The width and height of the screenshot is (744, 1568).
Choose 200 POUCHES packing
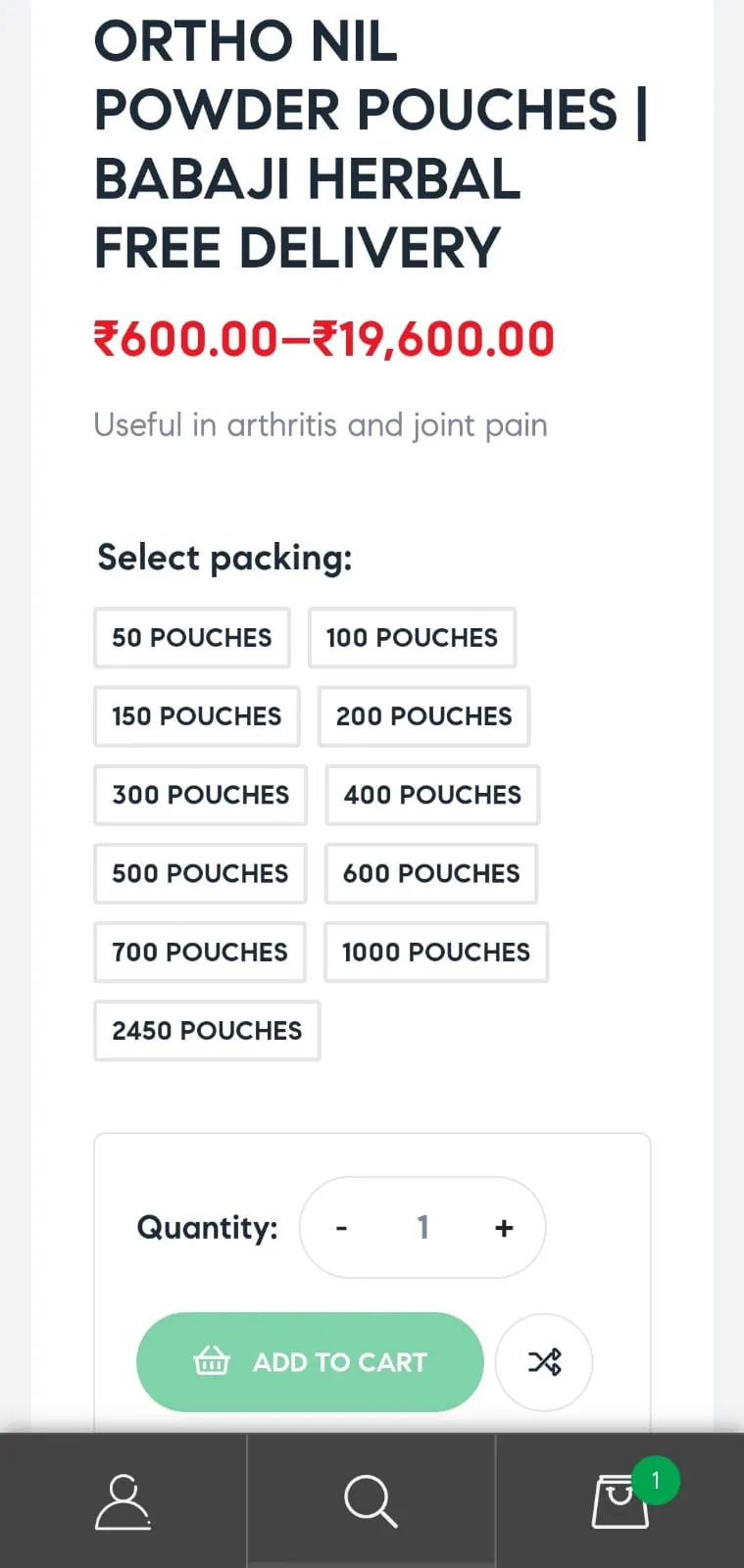(x=424, y=716)
